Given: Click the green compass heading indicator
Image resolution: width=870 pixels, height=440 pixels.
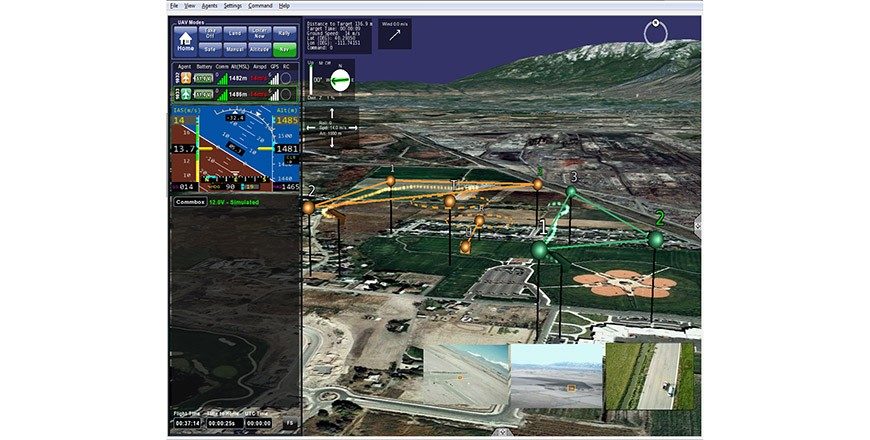Looking at the screenshot, I should tap(342, 81).
